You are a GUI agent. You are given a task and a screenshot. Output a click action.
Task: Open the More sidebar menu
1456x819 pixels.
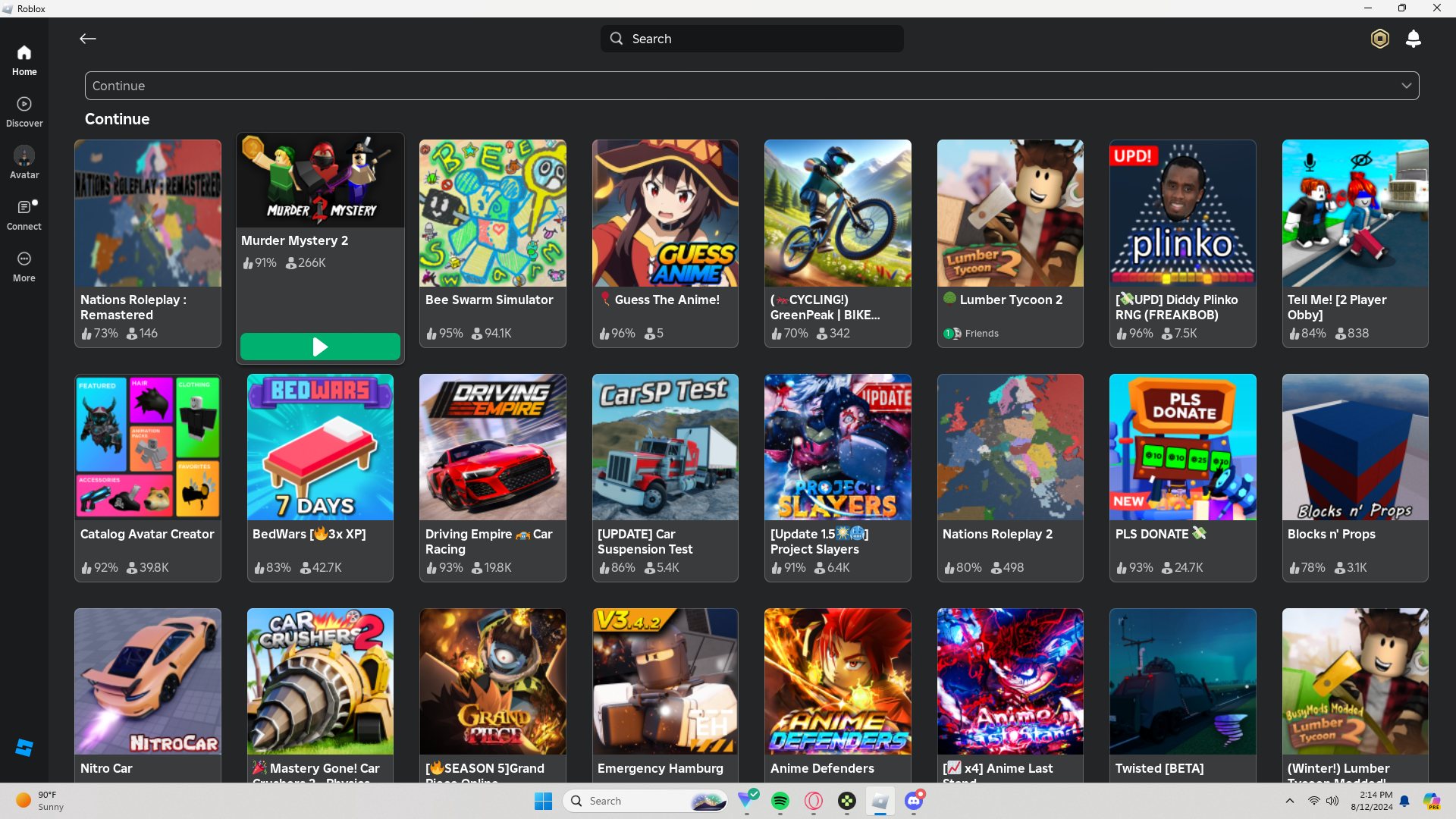tap(24, 266)
